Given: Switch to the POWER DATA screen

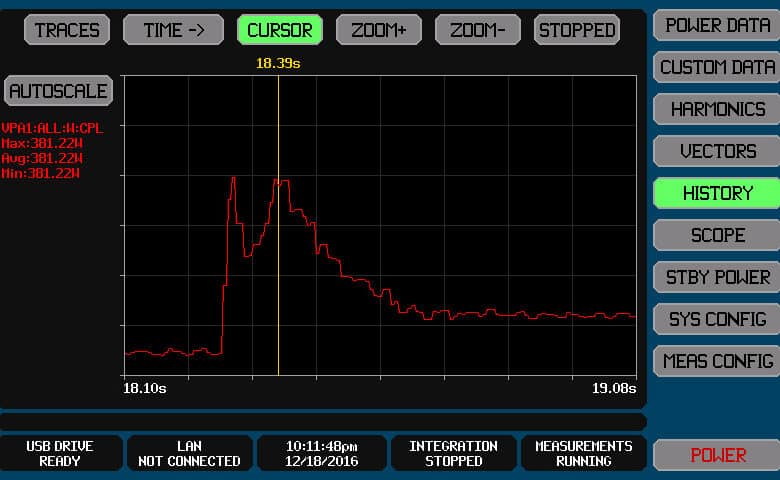Looking at the screenshot, I should click(717, 25).
